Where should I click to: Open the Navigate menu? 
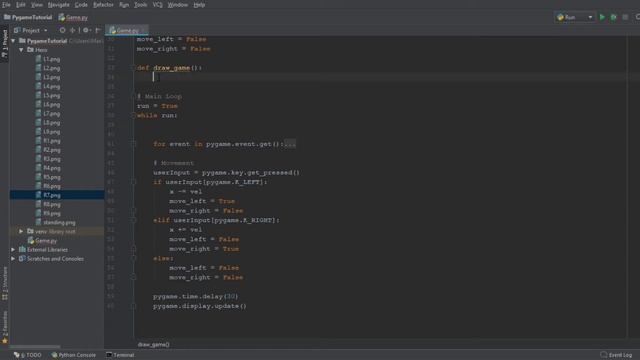click(58, 5)
